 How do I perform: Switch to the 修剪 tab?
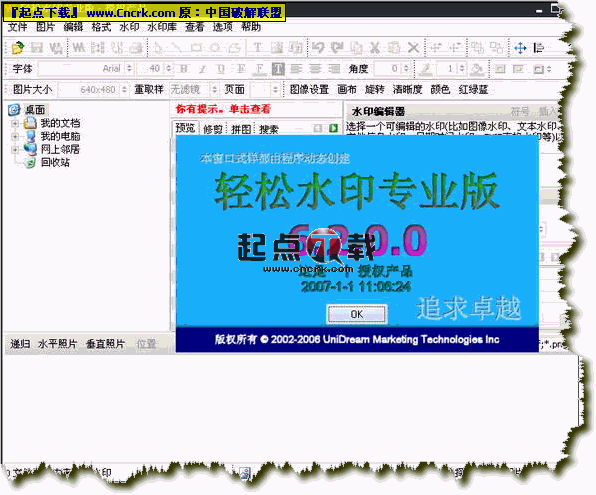click(212, 129)
